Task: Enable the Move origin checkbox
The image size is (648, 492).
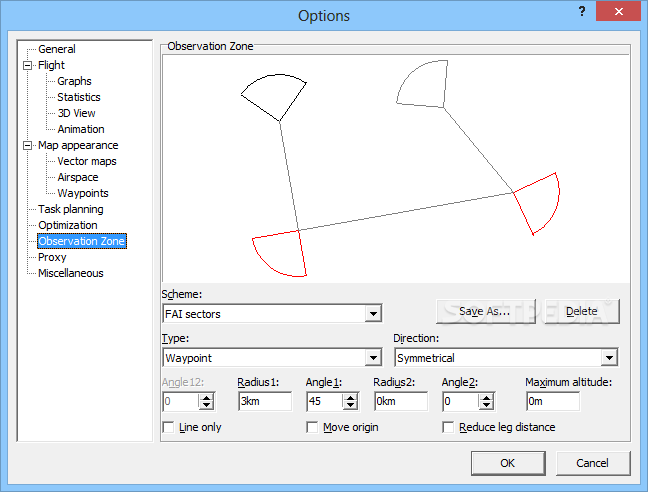Action: [x=312, y=427]
